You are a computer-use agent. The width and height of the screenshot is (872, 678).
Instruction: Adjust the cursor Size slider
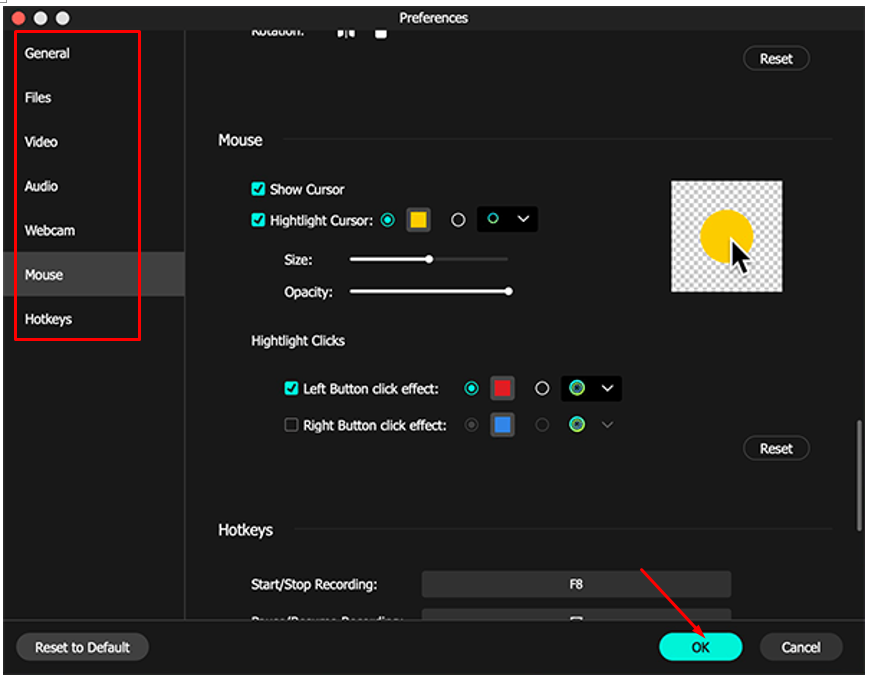tap(429, 258)
